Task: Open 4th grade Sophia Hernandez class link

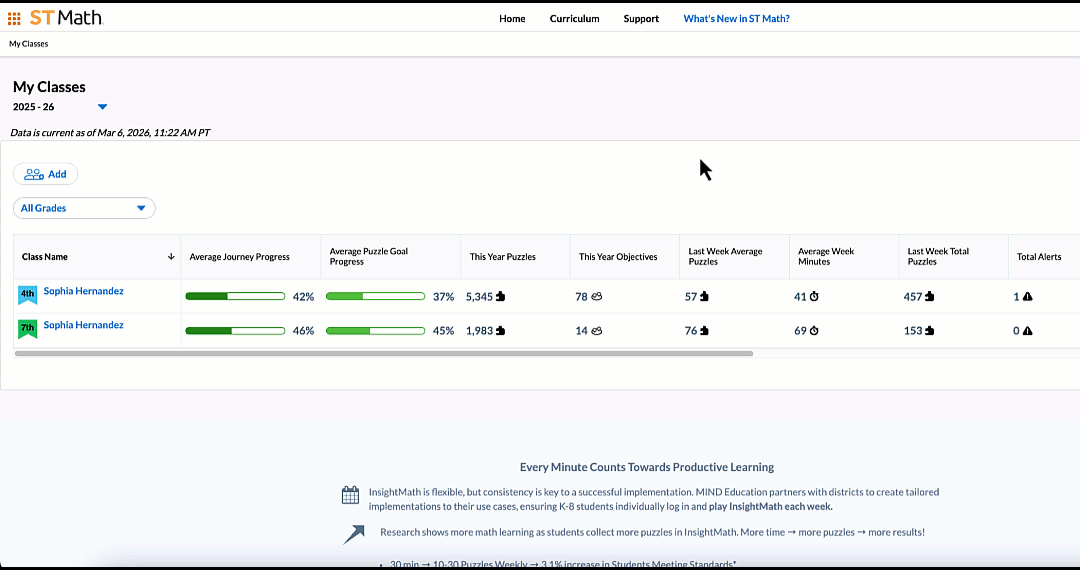Action: [83, 291]
